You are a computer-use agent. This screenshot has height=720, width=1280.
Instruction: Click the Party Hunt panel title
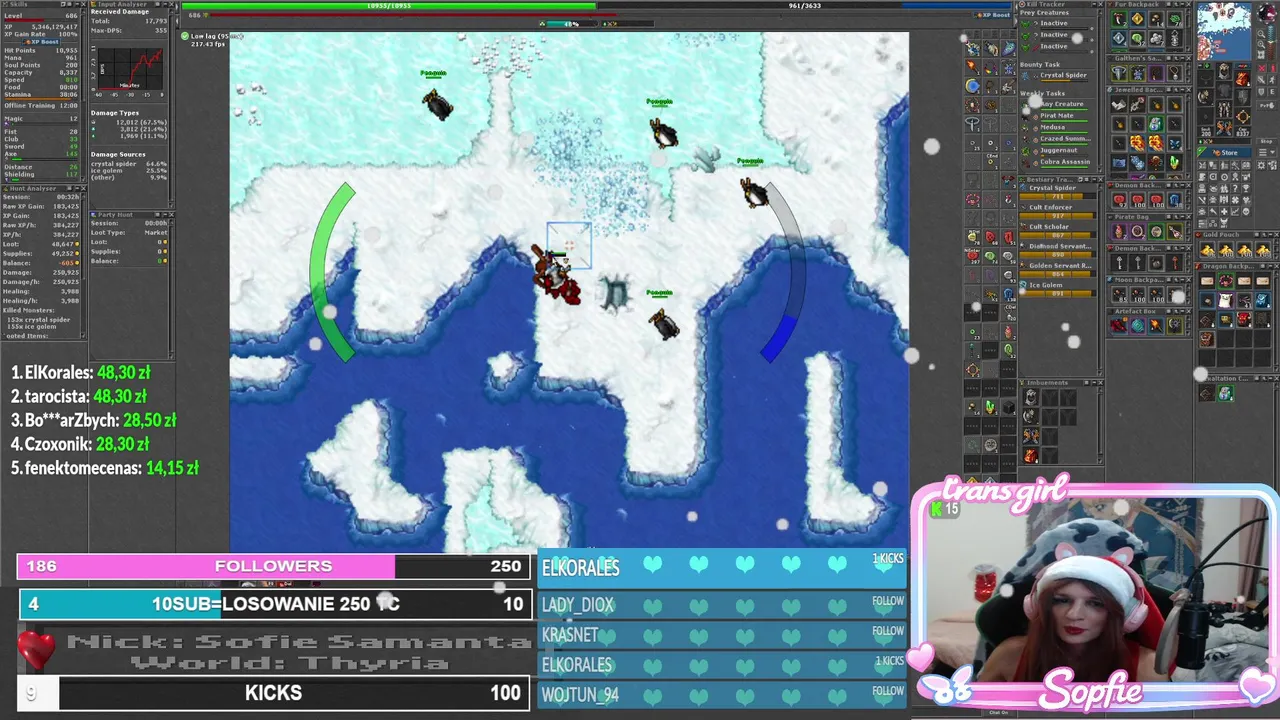pos(116,215)
